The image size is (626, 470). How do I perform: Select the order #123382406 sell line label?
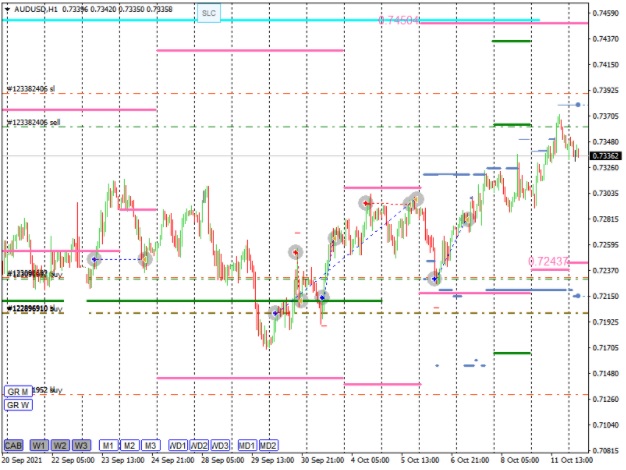34,122
